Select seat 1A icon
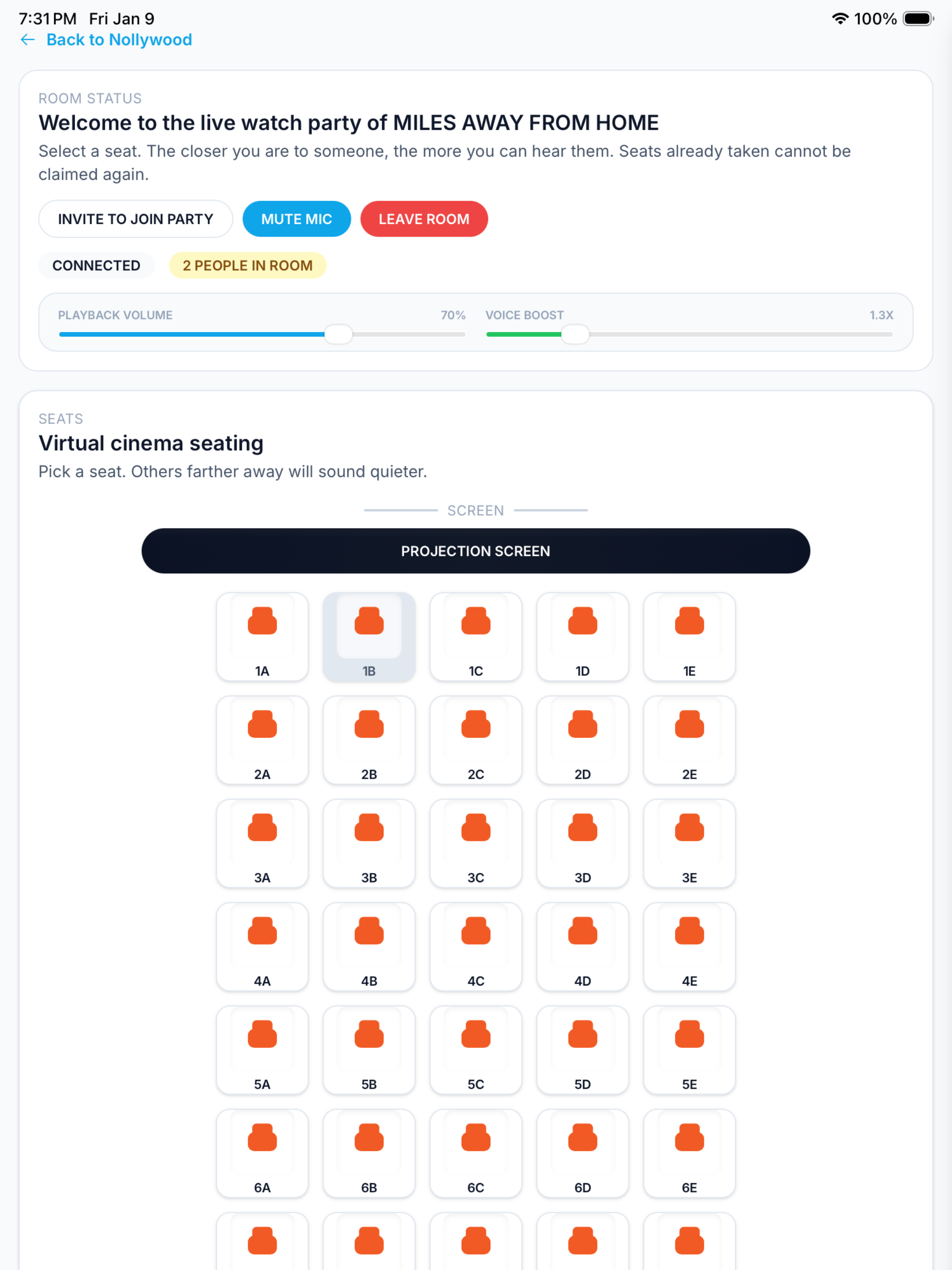952x1270 pixels. click(262, 621)
